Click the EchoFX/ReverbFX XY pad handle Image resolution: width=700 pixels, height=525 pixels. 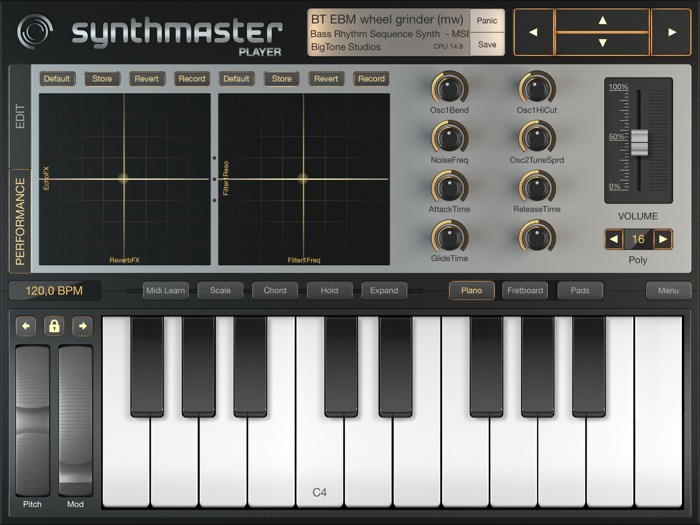pos(124,179)
